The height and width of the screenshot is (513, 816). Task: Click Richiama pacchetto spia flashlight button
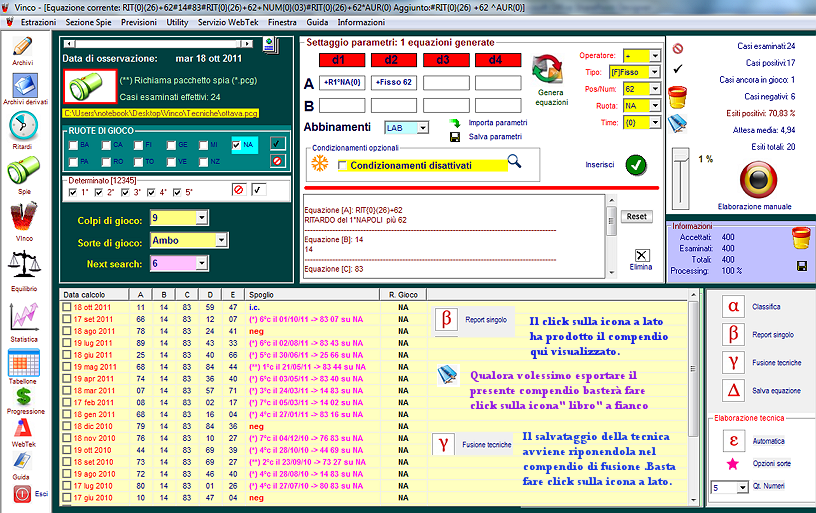click(90, 86)
